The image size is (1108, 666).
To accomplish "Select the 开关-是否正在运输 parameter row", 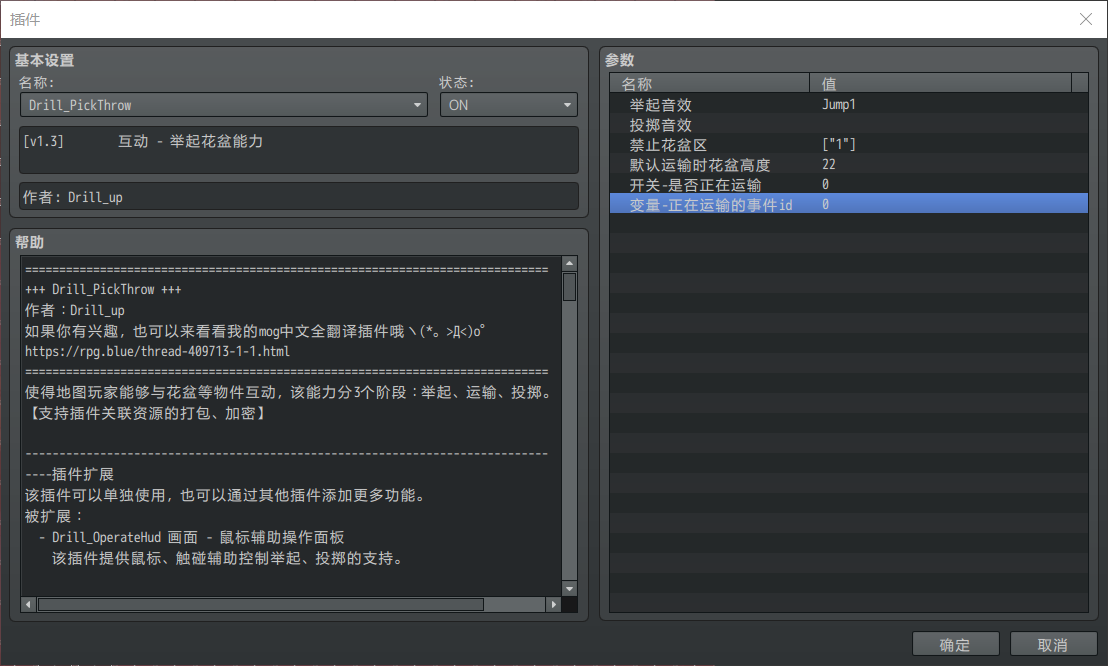I will click(849, 184).
